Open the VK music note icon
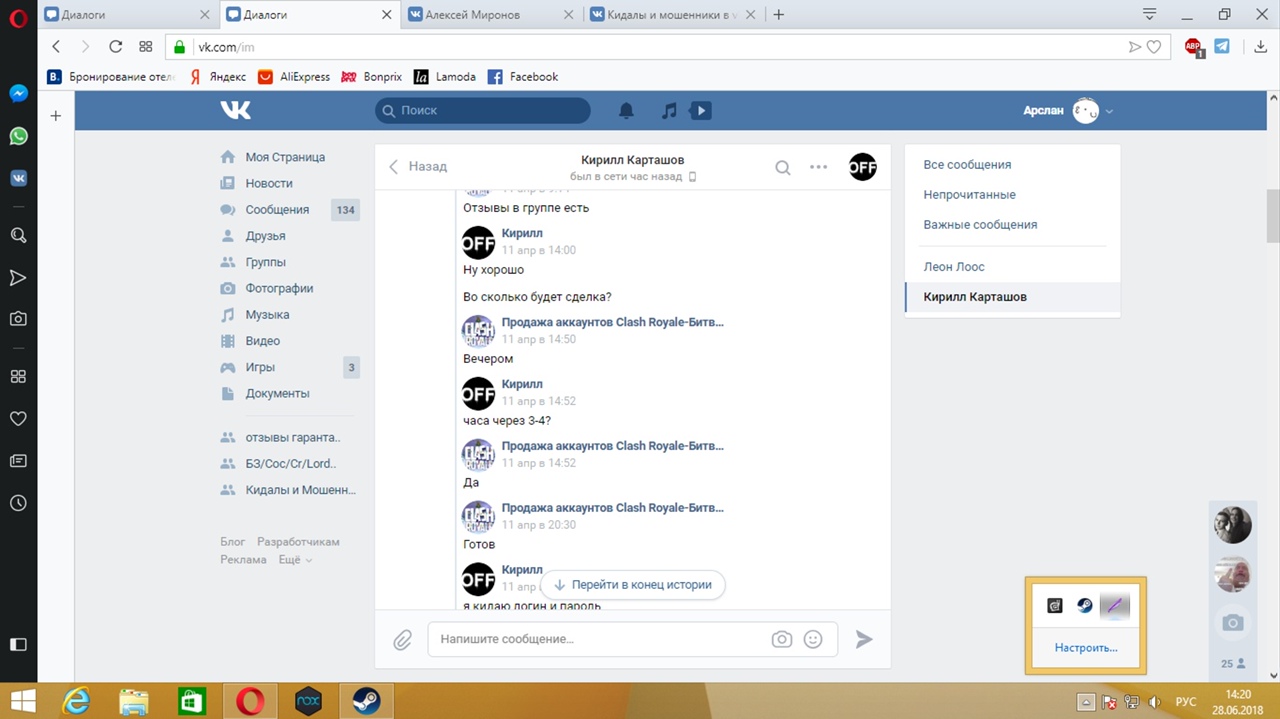This screenshot has height=719, width=1280. coord(669,111)
